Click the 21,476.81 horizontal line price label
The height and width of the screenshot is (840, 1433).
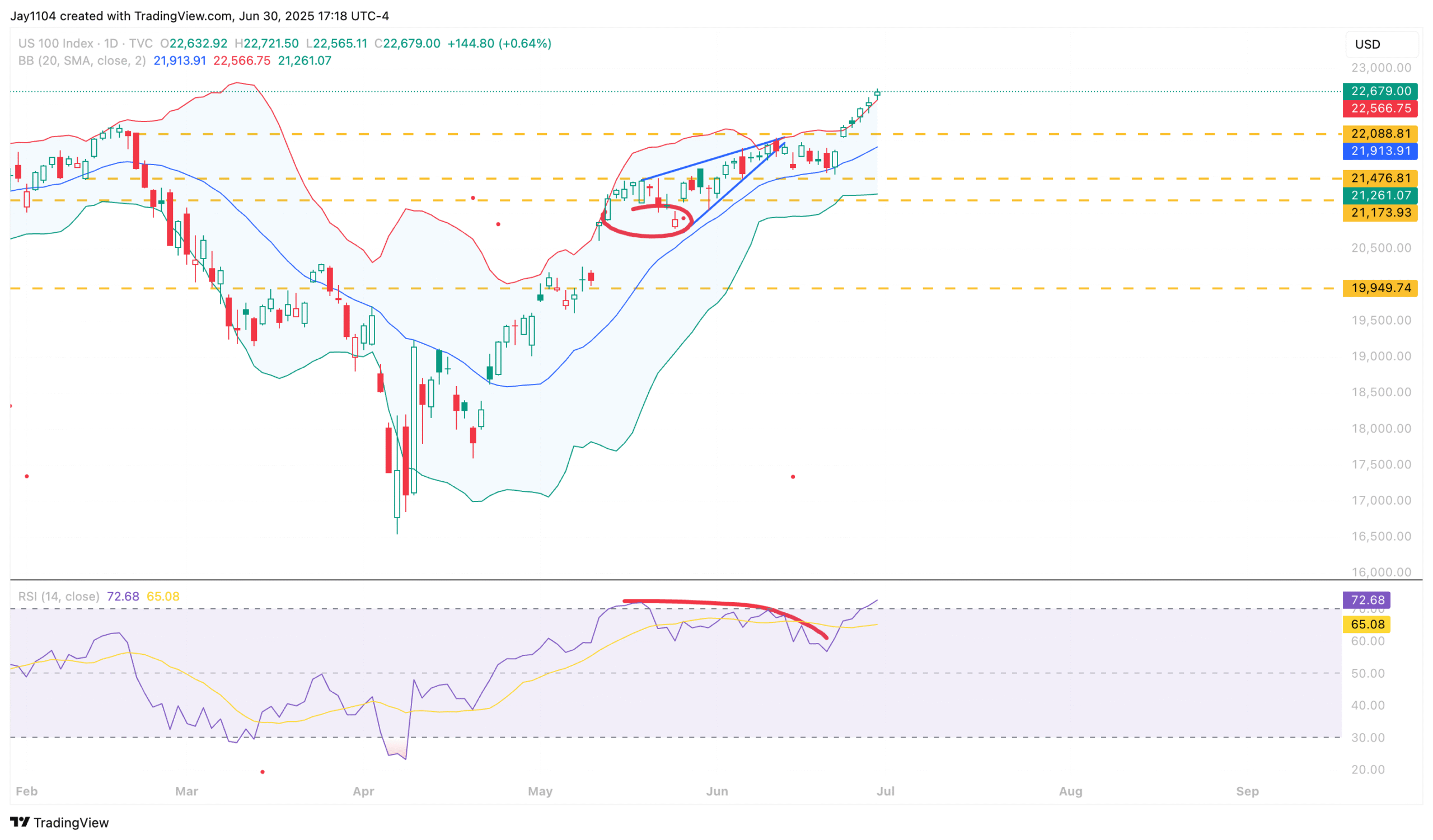(x=1380, y=178)
